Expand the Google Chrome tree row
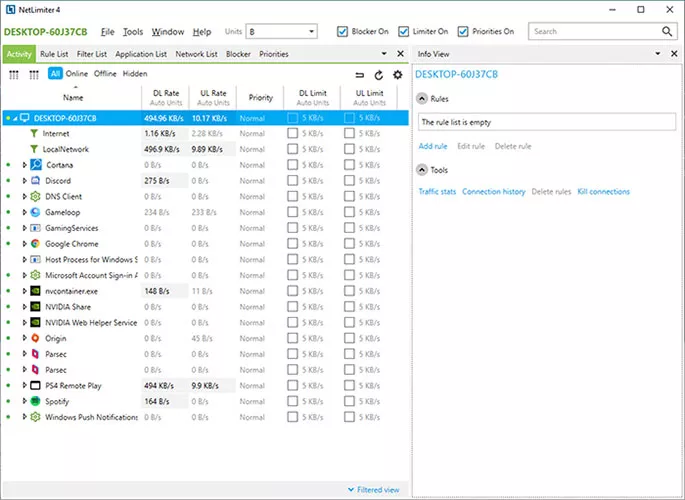Viewport: 685px width, 500px height. [x=24, y=244]
